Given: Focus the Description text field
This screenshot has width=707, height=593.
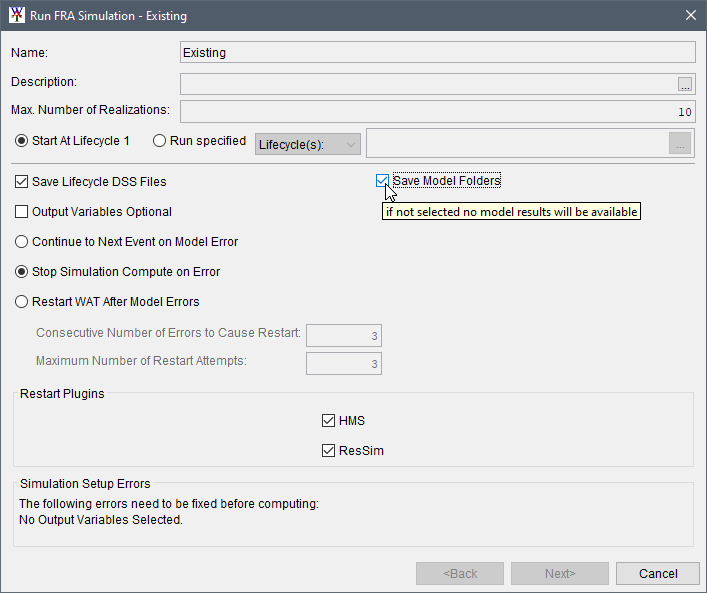Looking at the screenshot, I should [427, 83].
